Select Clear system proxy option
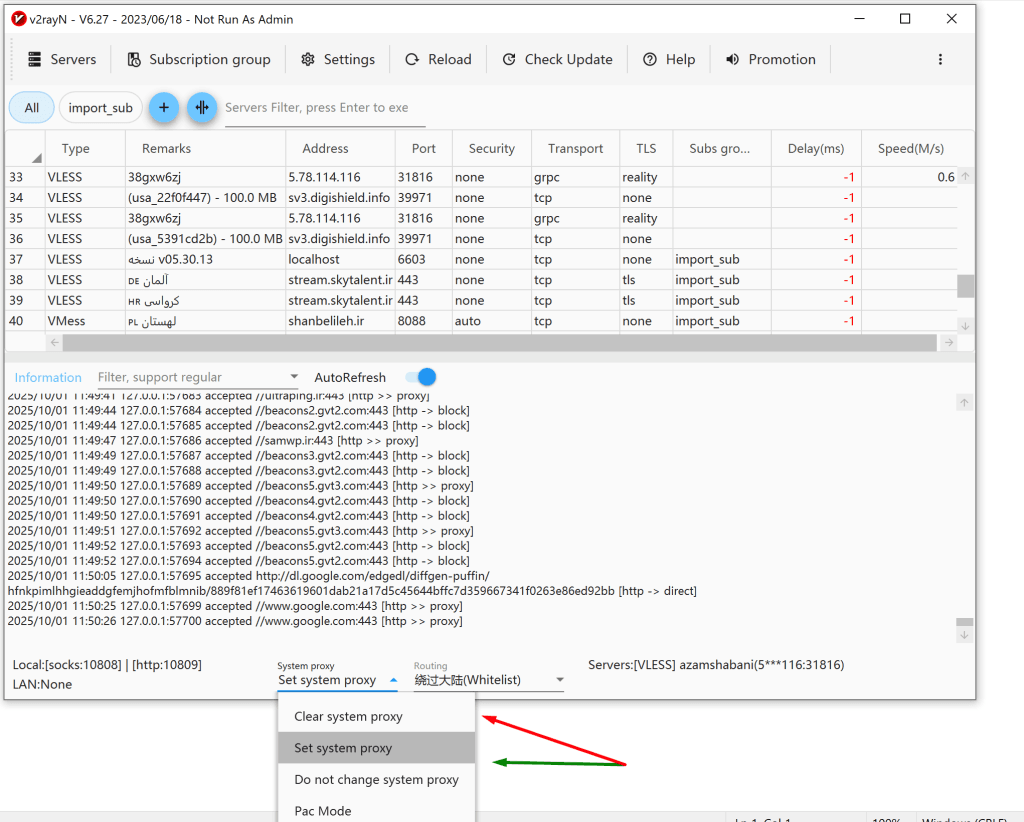Viewport: 1024px width, 822px height. 348,716
